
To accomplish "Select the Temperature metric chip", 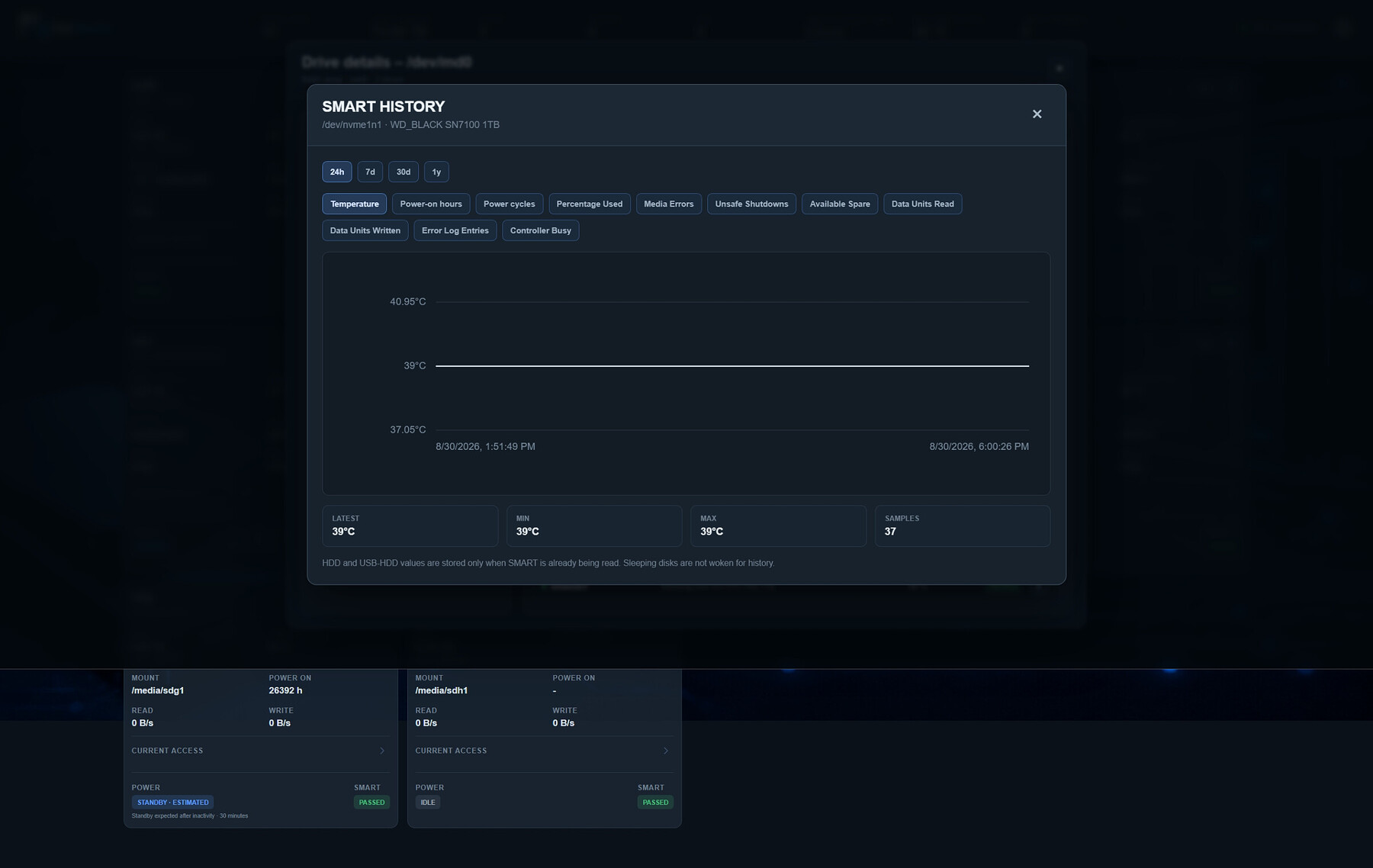I will coord(355,204).
